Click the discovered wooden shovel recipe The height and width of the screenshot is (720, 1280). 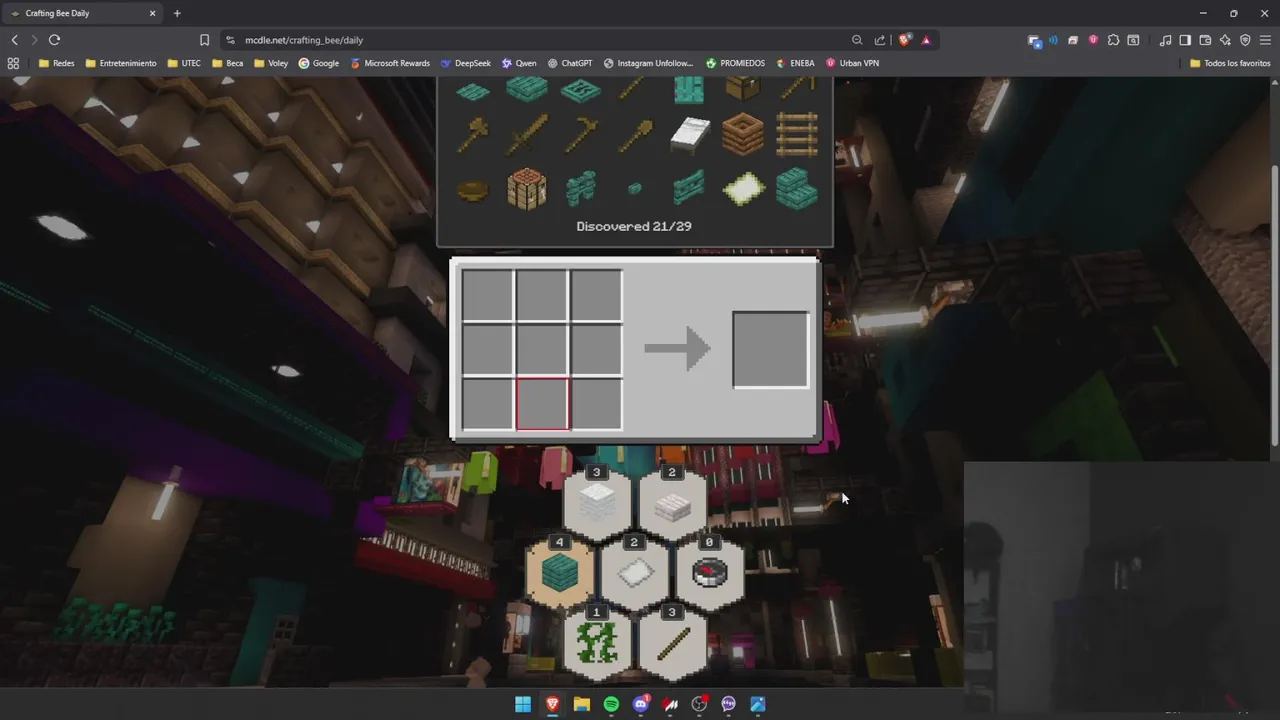[x=635, y=134]
